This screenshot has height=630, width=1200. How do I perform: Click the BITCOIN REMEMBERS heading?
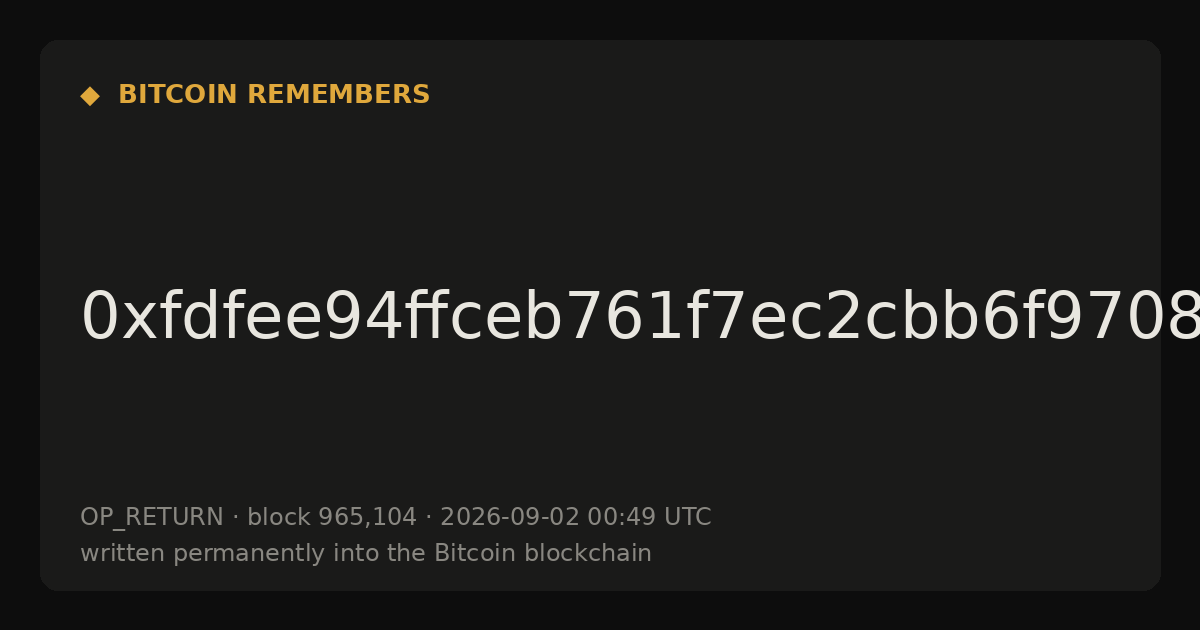(x=274, y=95)
